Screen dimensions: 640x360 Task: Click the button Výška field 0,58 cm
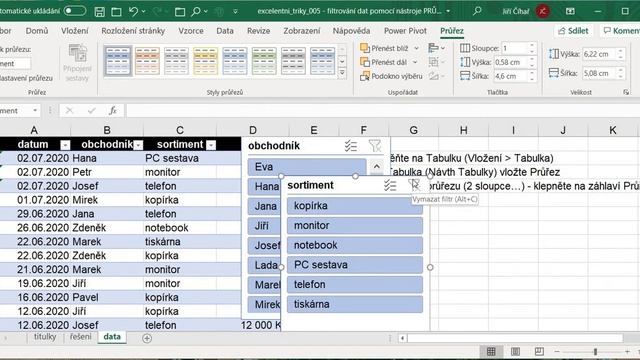511,62
